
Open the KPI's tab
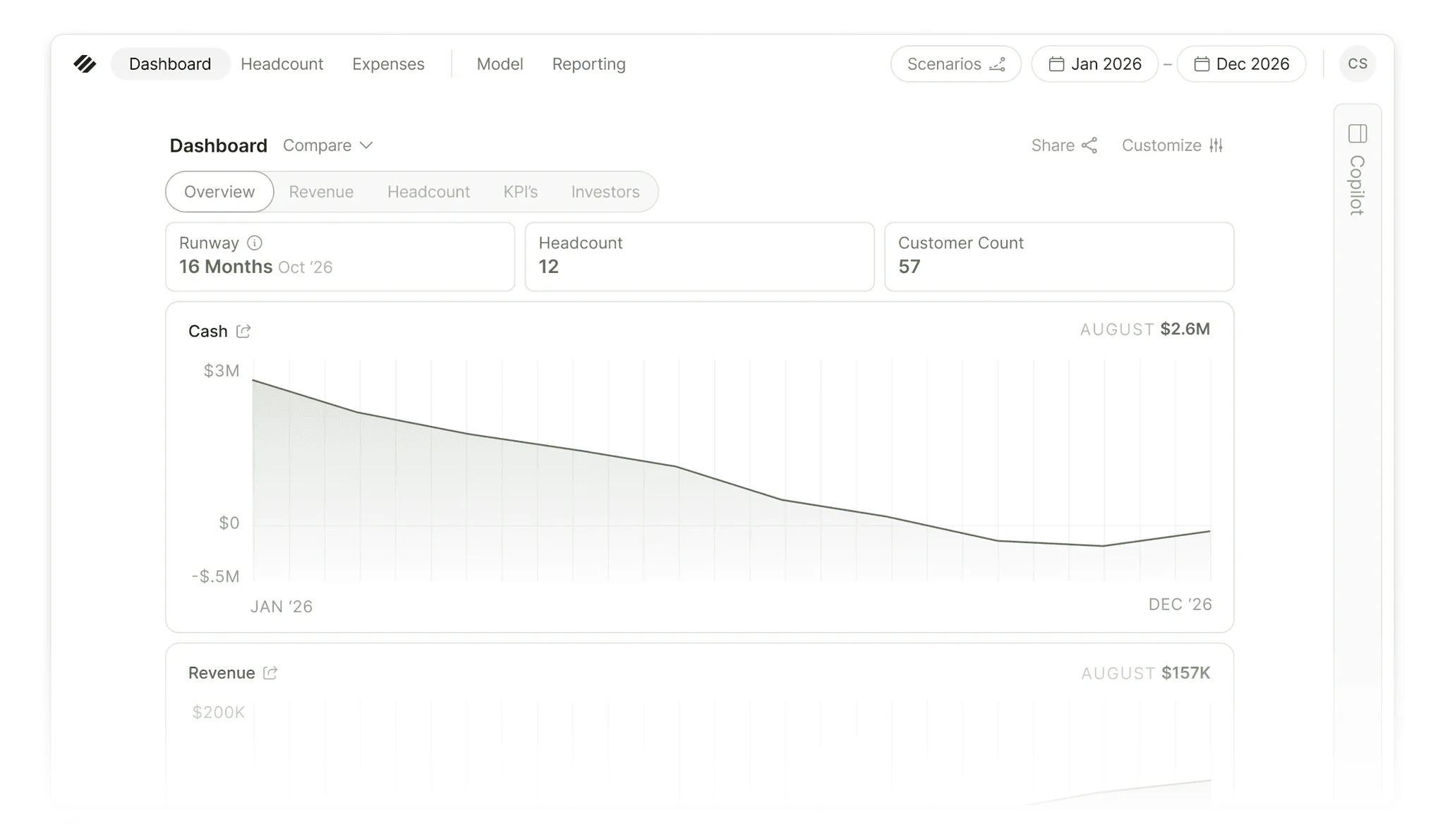pyautogui.click(x=521, y=192)
